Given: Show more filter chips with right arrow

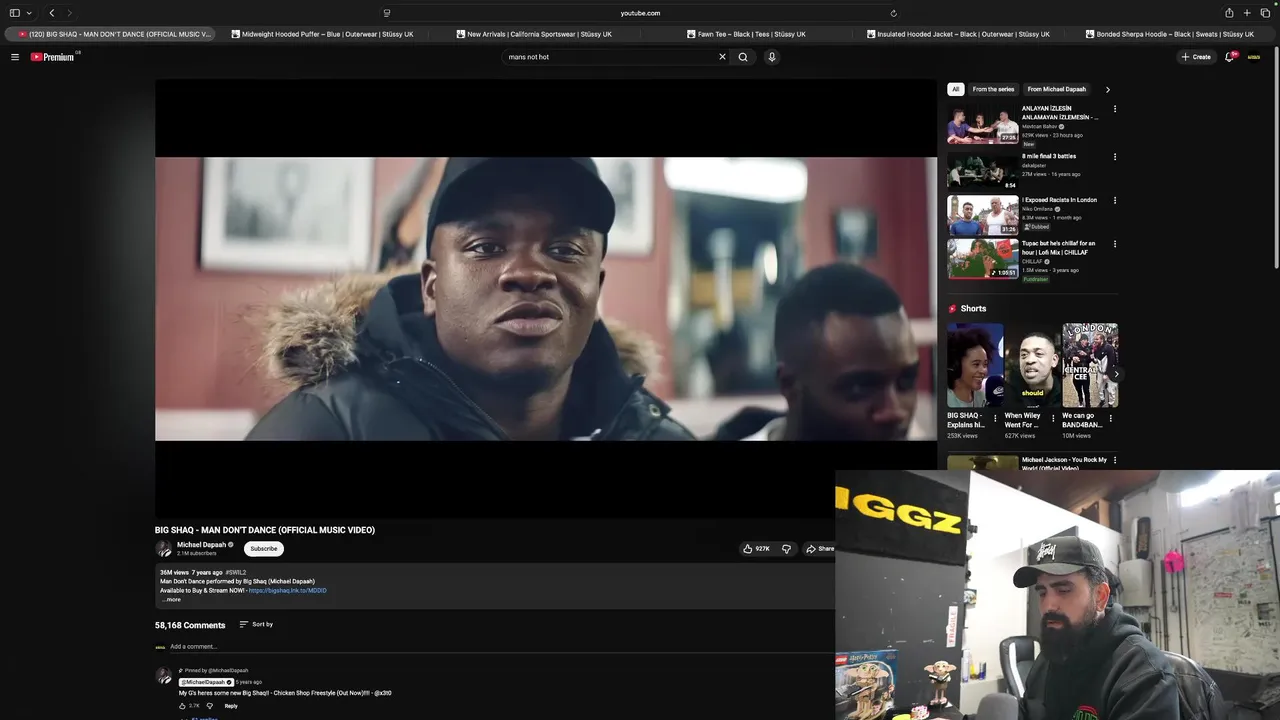Looking at the screenshot, I should click(x=1107, y=89).
